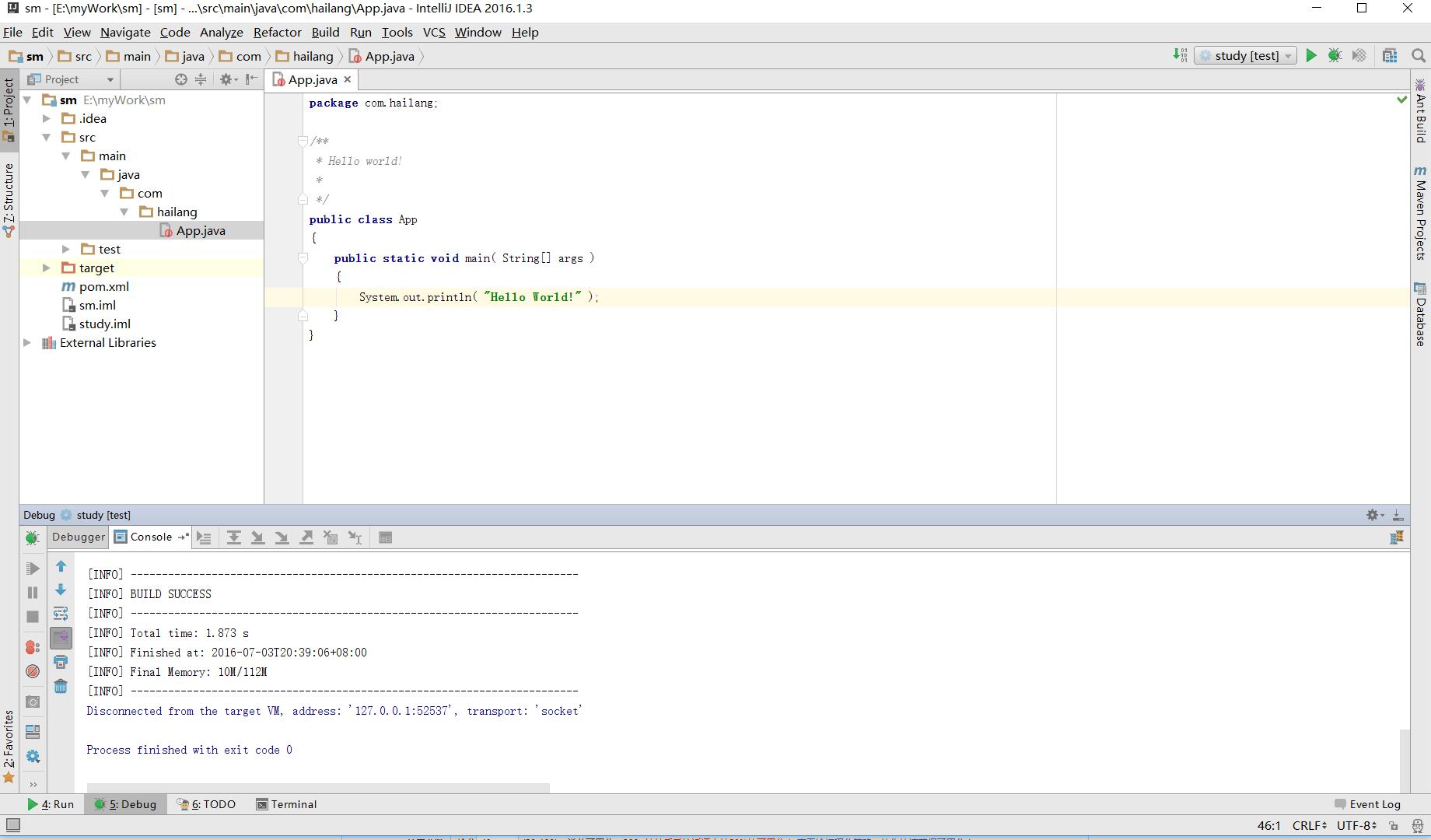
Task: Collapse the src folder node
Action: [x=47, y=137]
